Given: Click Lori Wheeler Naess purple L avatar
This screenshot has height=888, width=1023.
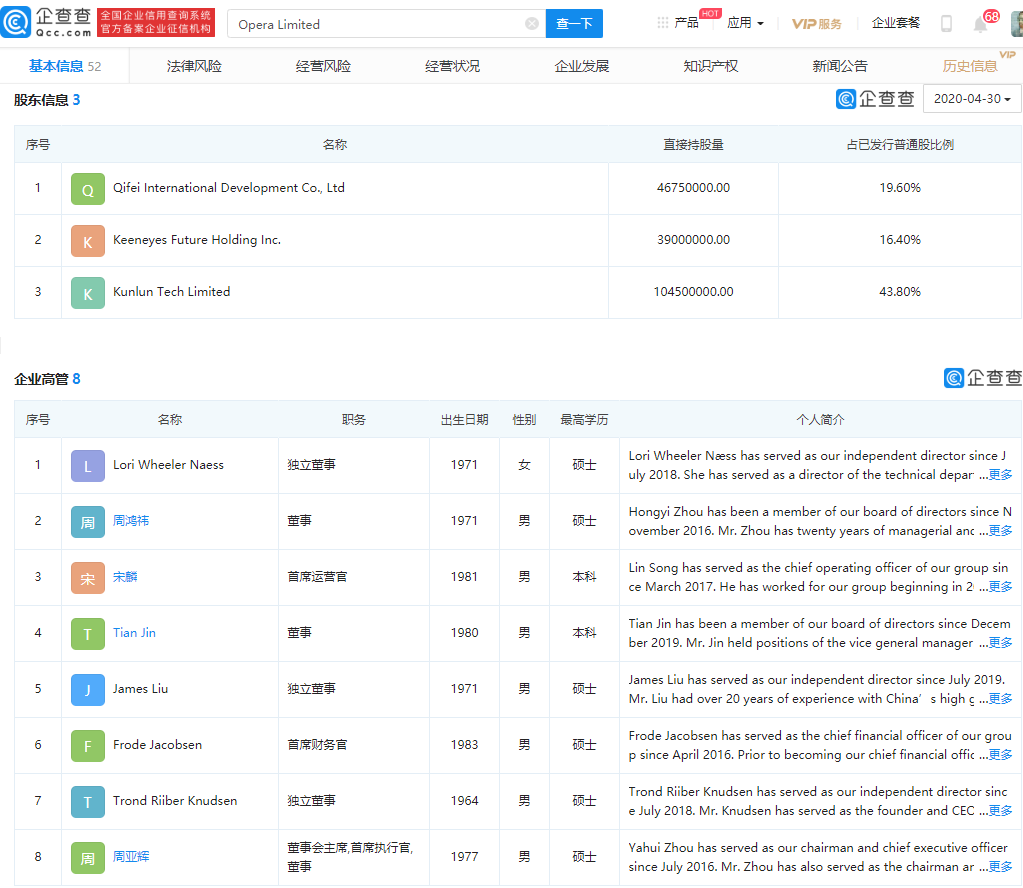Looking at the screenshot, I should point(88,466).
